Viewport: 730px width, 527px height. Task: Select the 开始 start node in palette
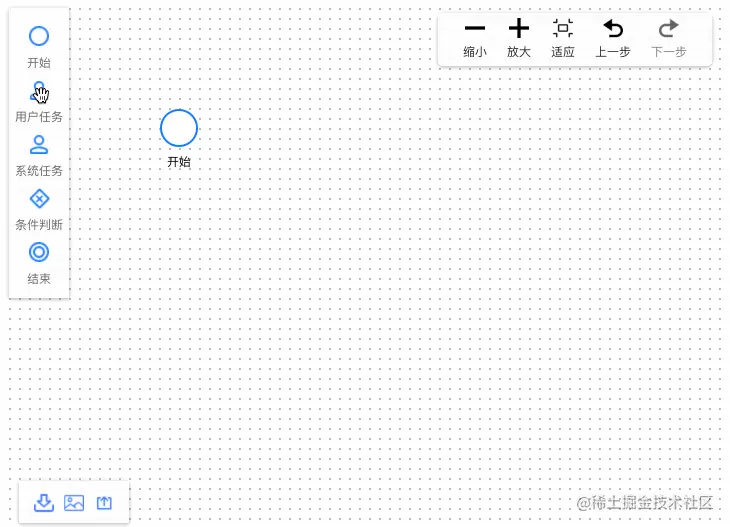[39, 36]
